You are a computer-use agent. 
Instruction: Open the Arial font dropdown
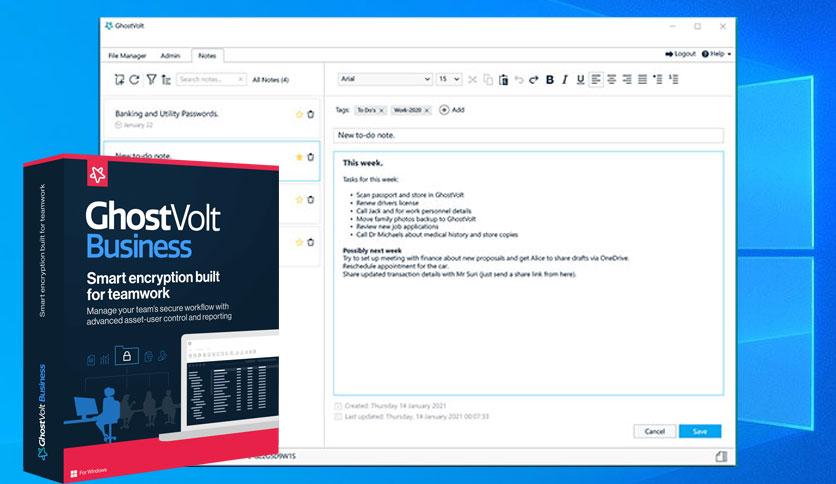click(x=385, y=79)
